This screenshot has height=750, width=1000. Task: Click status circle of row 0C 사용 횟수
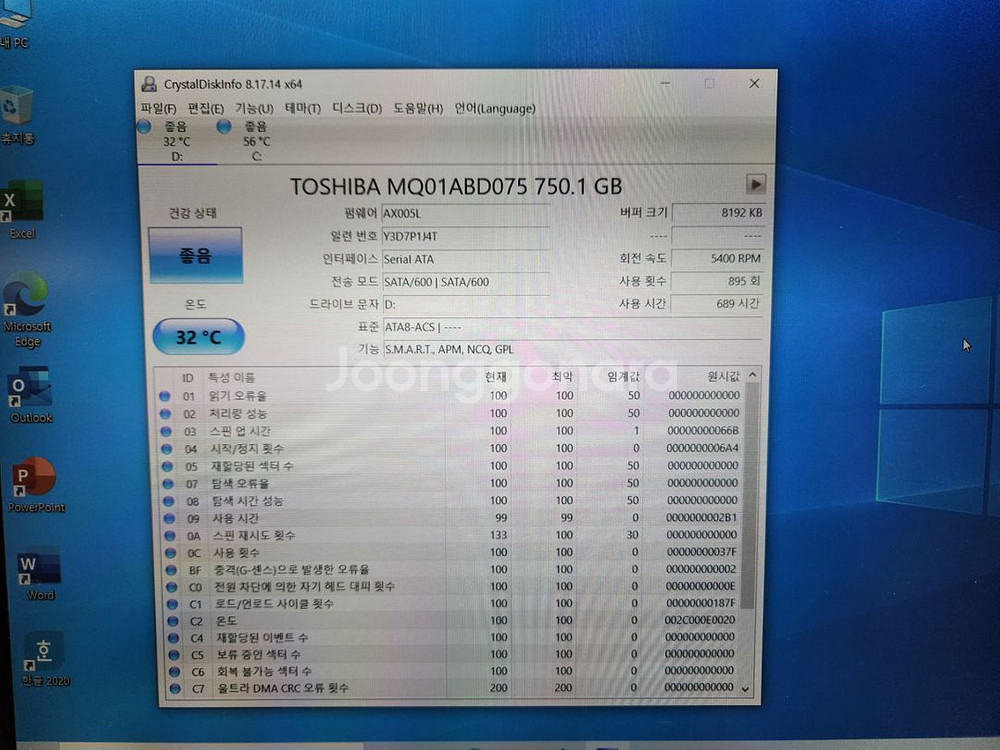point(170,553)
